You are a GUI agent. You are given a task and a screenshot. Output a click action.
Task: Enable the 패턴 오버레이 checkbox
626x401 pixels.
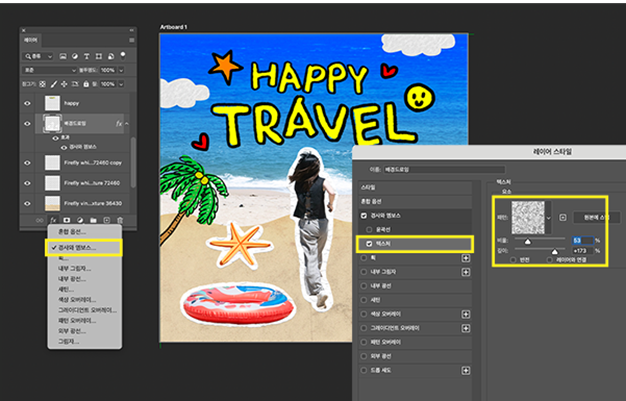coord(364,342)
